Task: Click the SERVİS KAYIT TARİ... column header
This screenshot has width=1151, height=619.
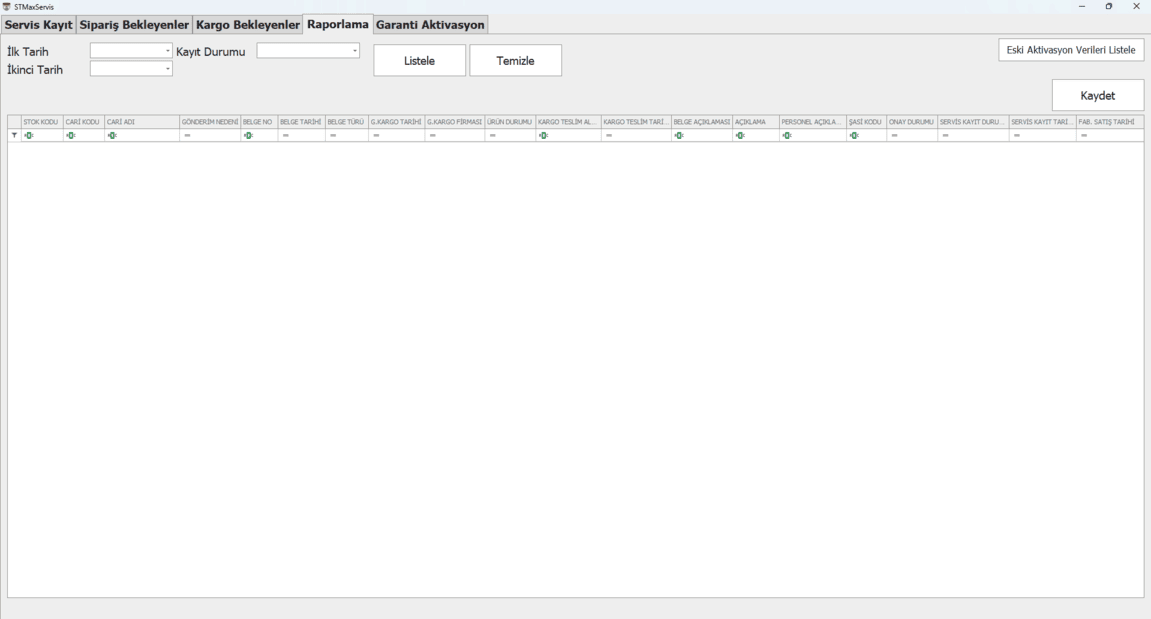Action: pos(1042,122)
